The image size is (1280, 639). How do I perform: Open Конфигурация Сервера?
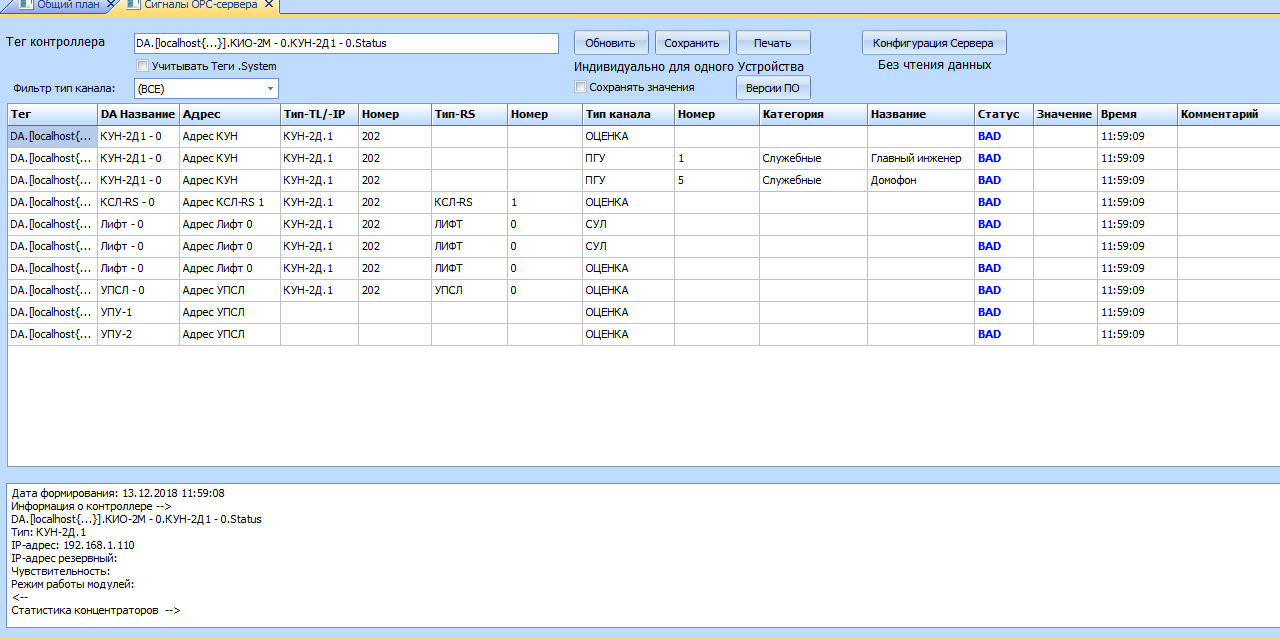tap(933, 43)
